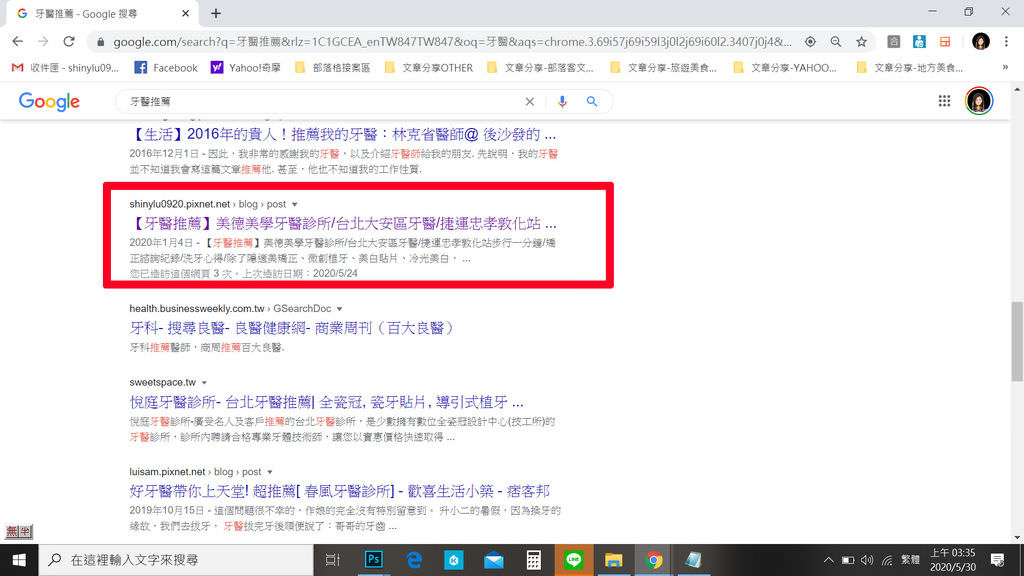Open the 春風牙醫診所 search result

pos(340,491)
